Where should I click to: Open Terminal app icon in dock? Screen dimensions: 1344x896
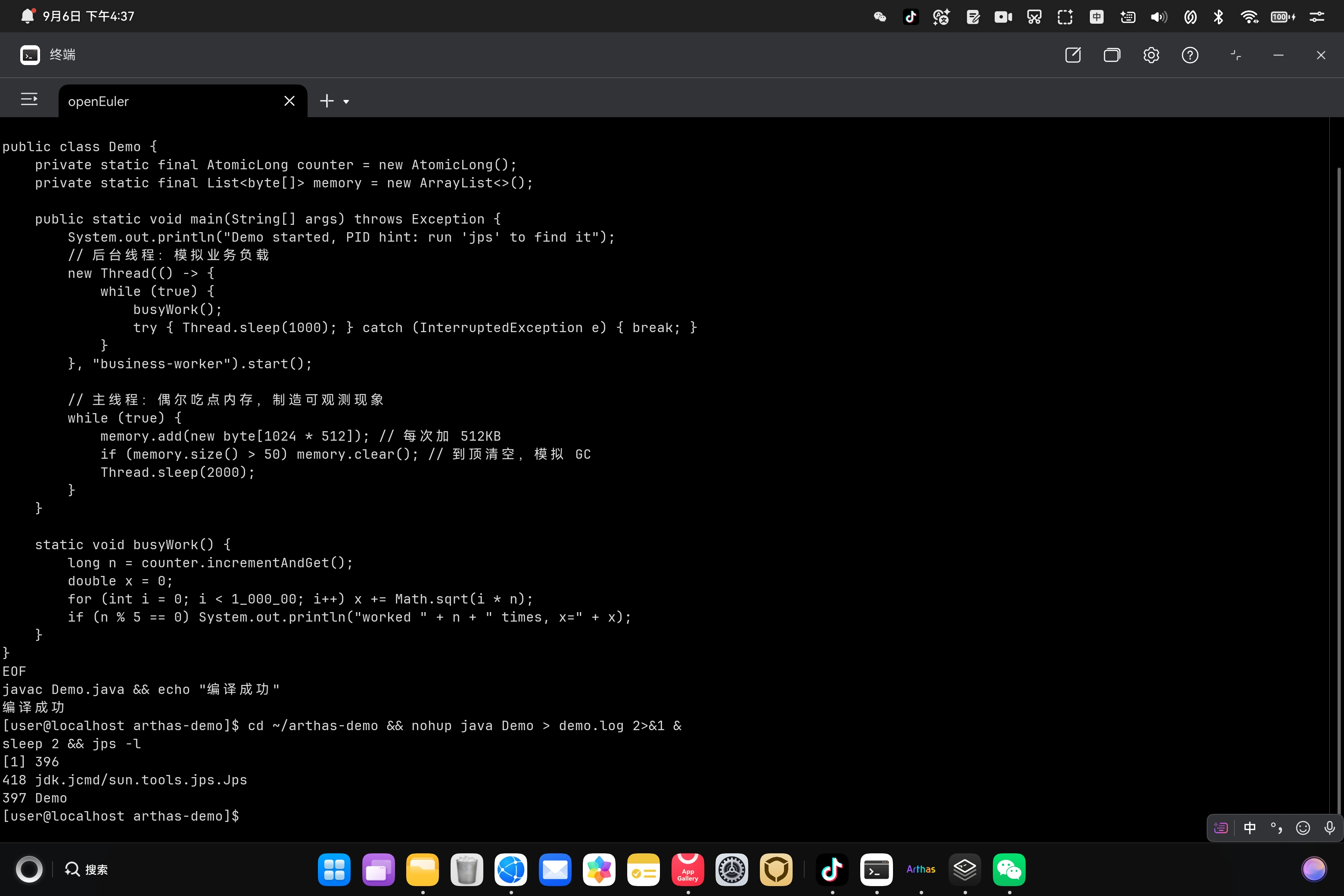tap(877, 869)
